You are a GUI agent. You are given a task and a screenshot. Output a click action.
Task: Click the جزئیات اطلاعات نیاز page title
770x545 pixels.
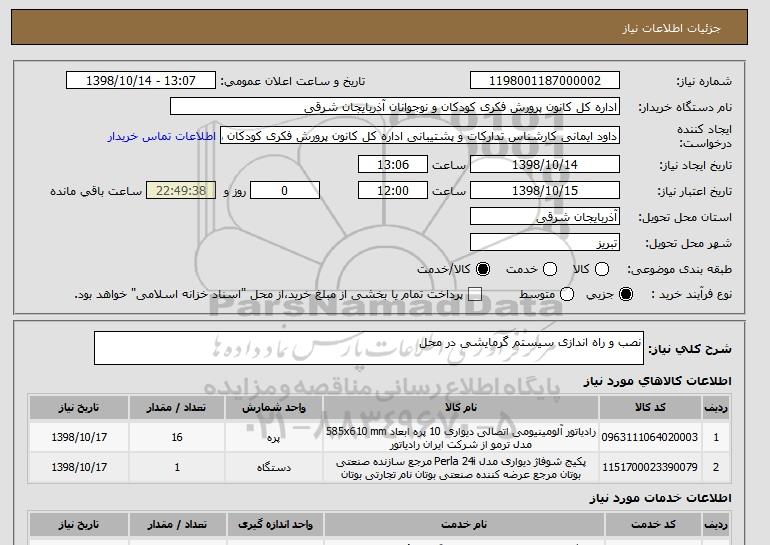(671, 28)
